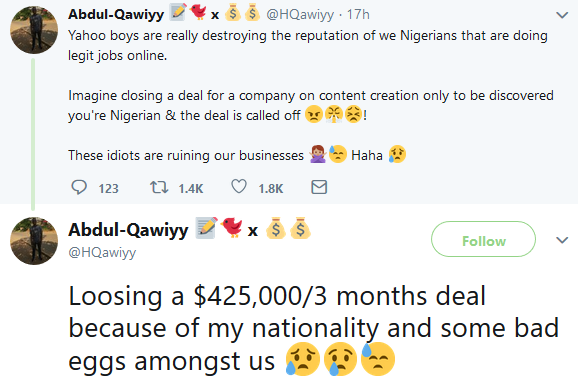Screen dimensions: 578x383
Task: Follow the @HQawiyy account
Action: pos(483,239)
